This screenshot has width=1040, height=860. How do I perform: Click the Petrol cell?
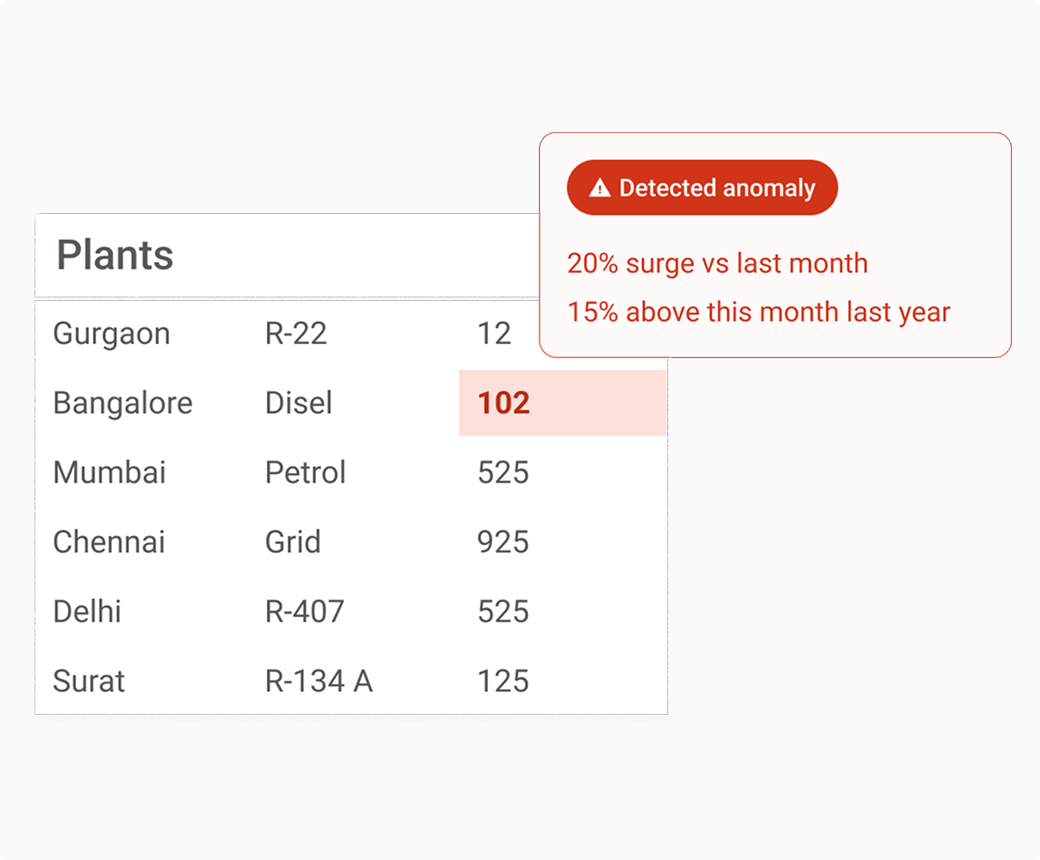305,472
